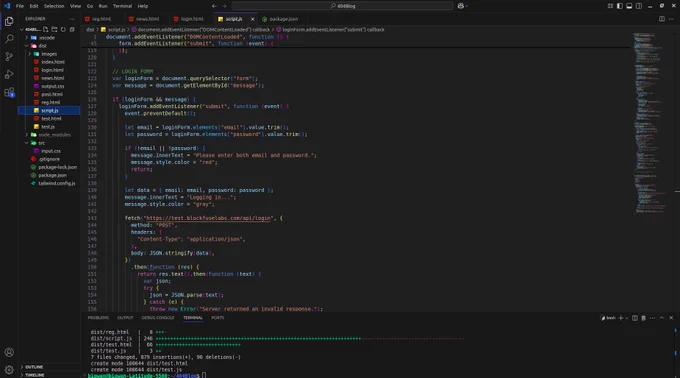The height and width of the screenshot is (378, 680).
Task: Open the Extensions view
Action: [x=9, y=92]
